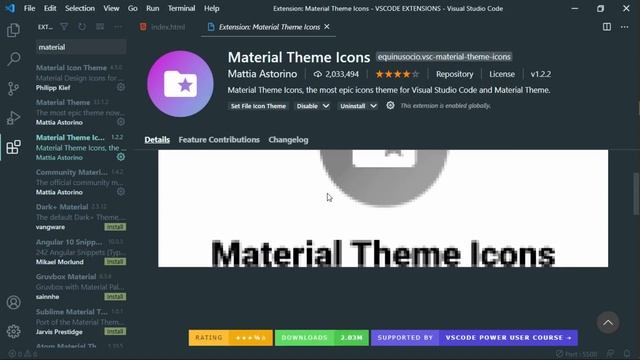Viewport: 640px width, 360px height.
Task: Click the equinusocio.vsc-material-theme-icons identifier
Action: pyautogui.click(x=444, y=57)
